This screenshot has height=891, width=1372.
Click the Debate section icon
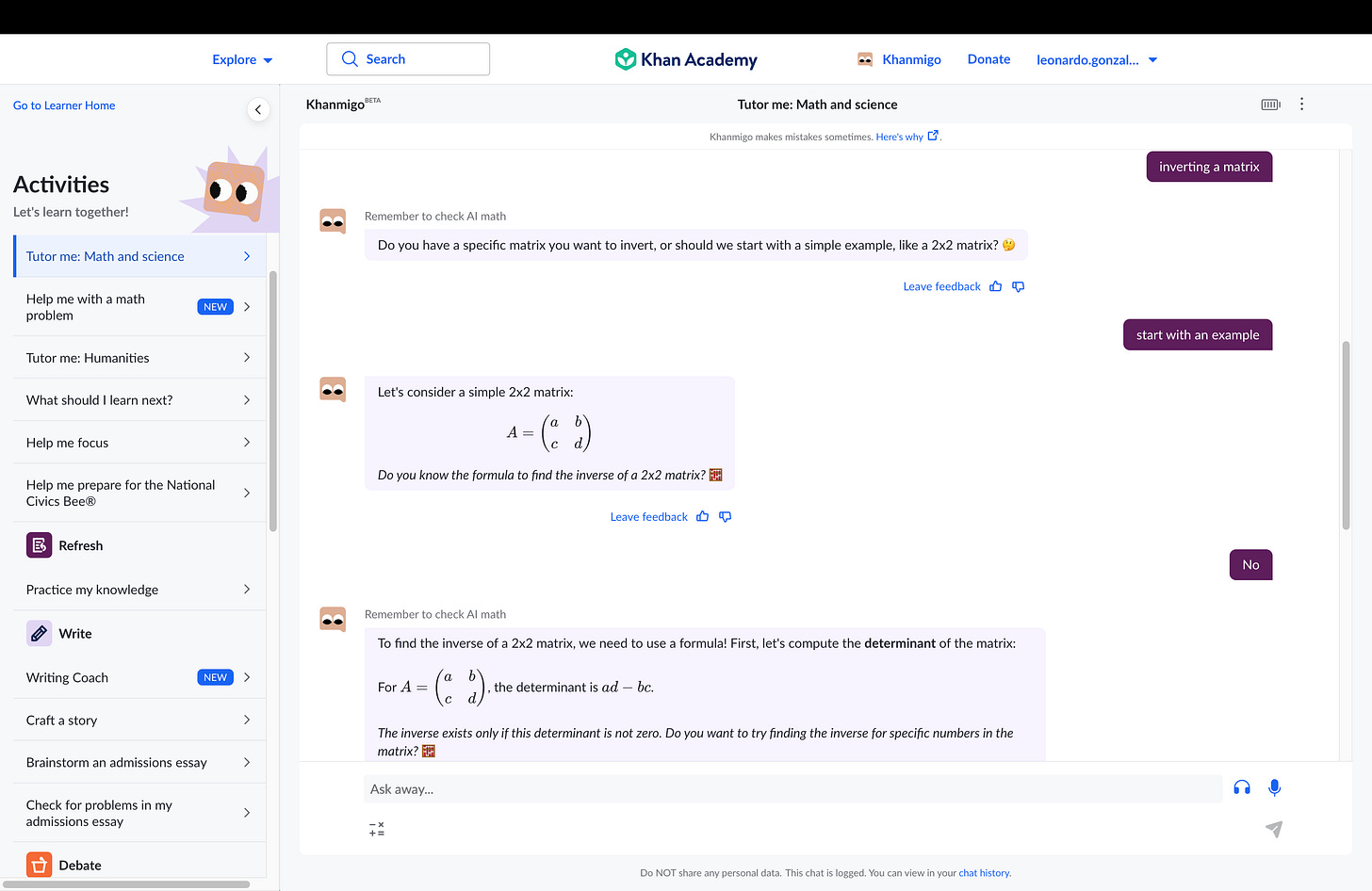click(39, 865)
